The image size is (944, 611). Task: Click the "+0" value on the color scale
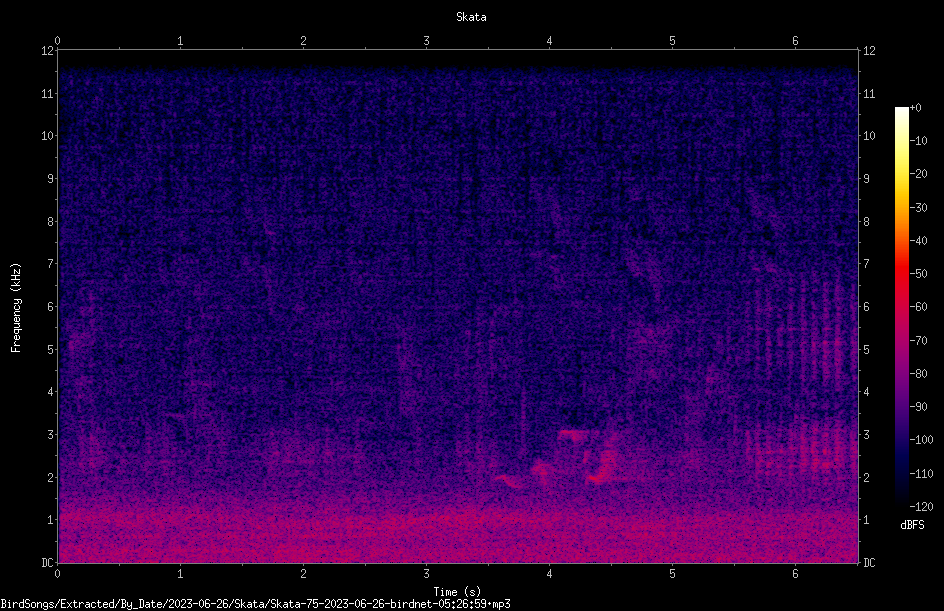[x=915, y=108]
